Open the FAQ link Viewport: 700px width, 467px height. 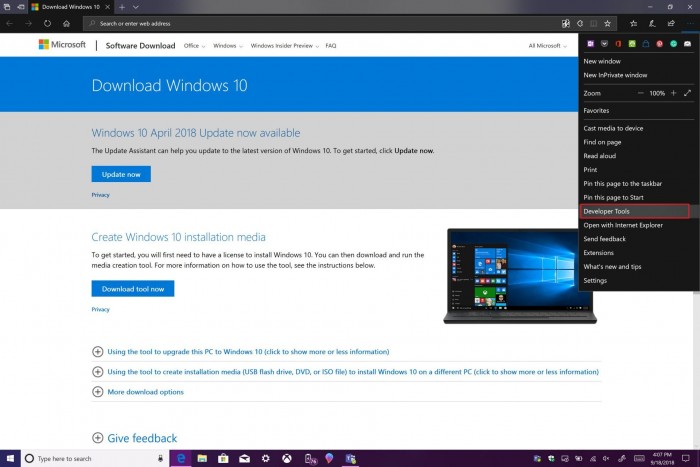[331, 46]
